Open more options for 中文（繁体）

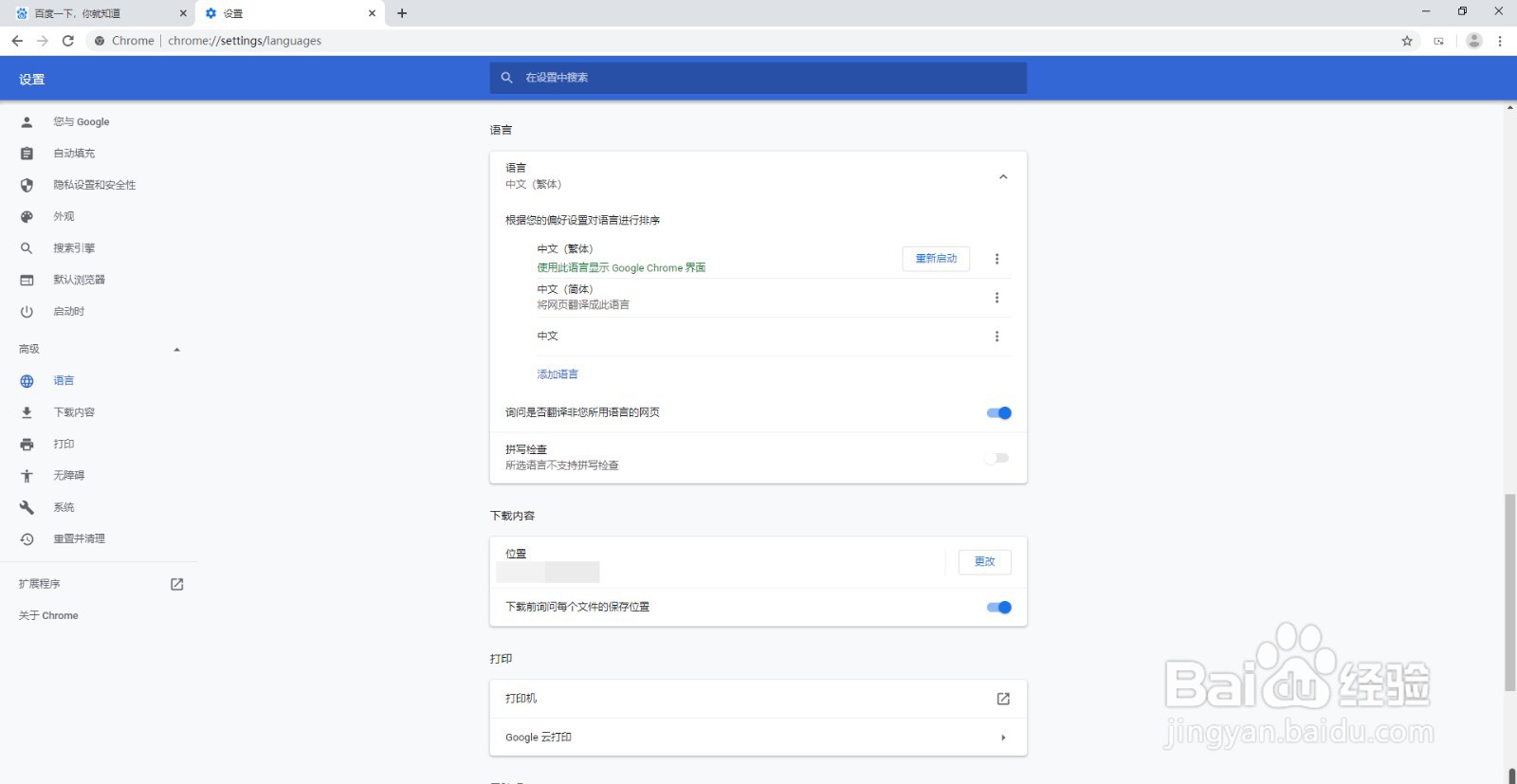point(996,259)
